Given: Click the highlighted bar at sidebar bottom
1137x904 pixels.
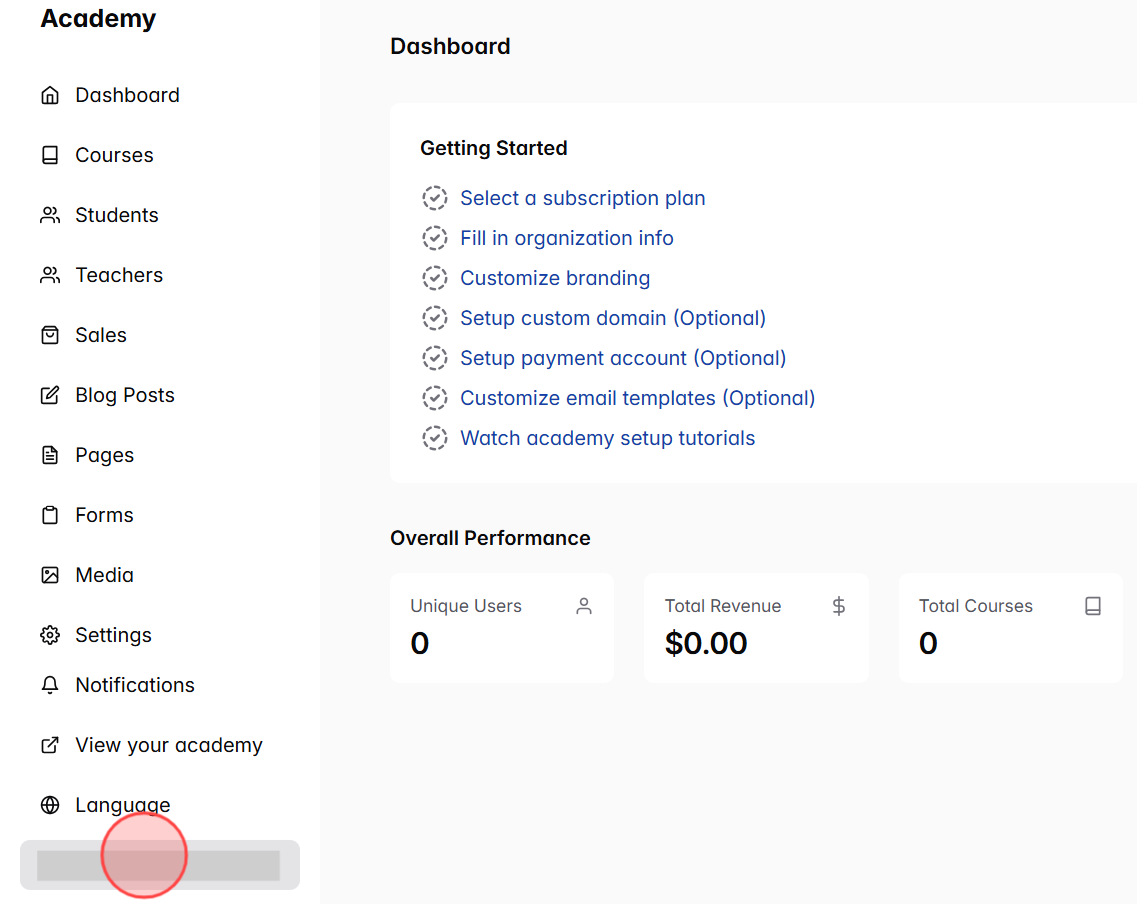Looking at the screenshot, I should tap(160, 864).
